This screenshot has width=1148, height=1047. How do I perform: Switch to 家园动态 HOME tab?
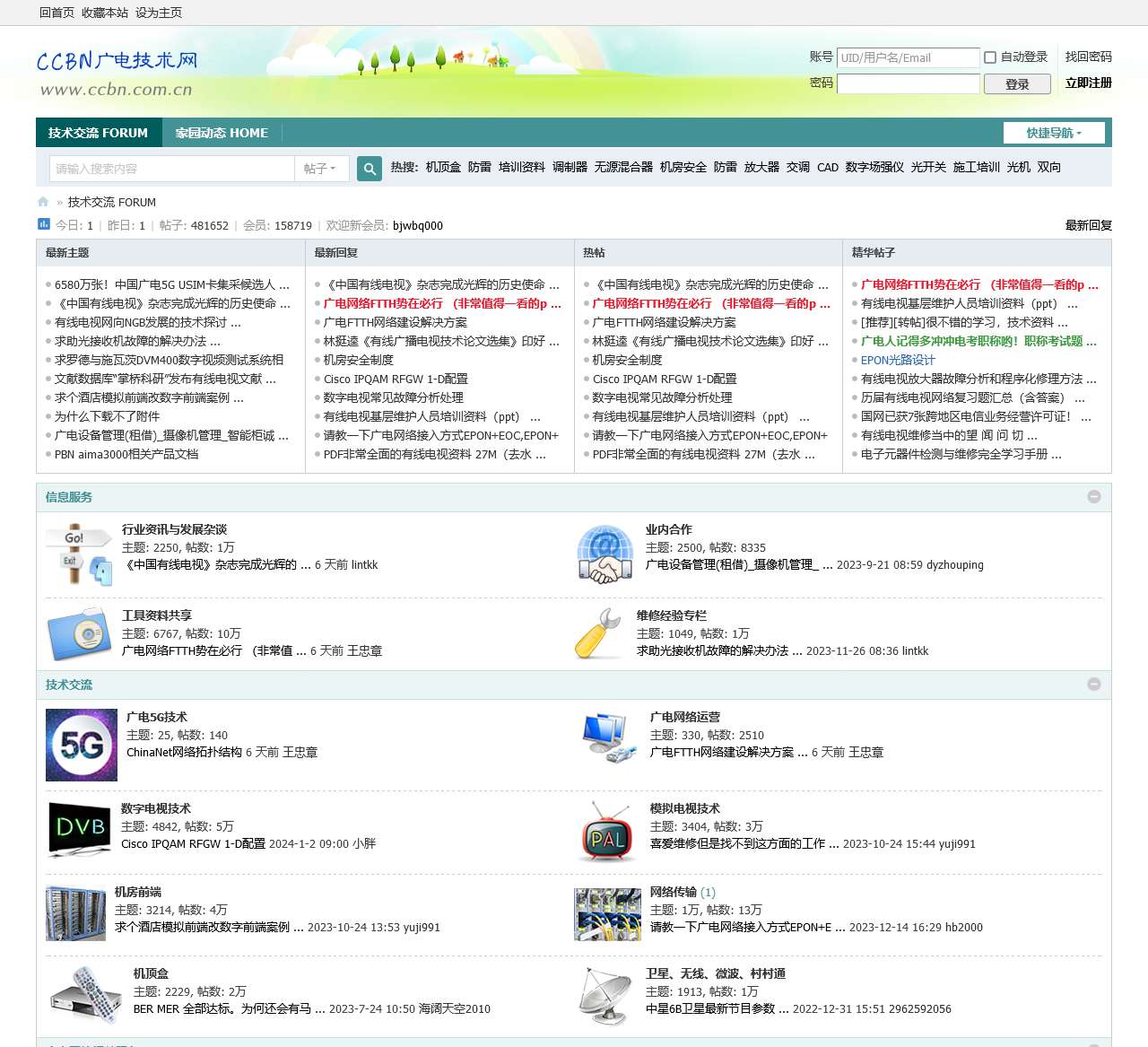tap(222, 133)
